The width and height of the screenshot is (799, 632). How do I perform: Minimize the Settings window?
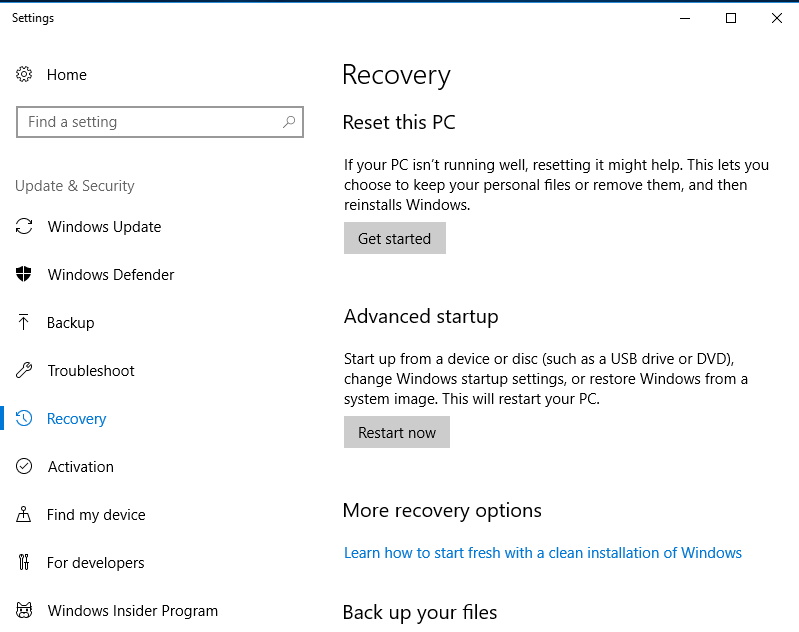tap(685, 18)
